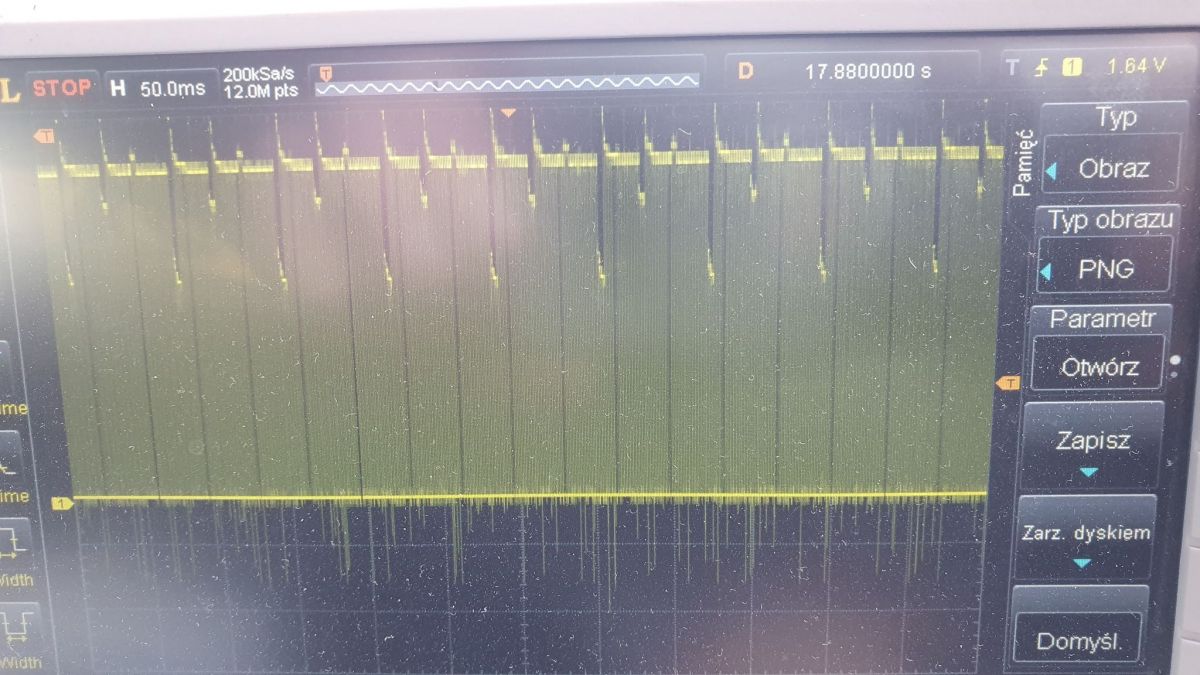Tap the rising edge trigger type icon
The image size is (1200, 675).
1042,68
